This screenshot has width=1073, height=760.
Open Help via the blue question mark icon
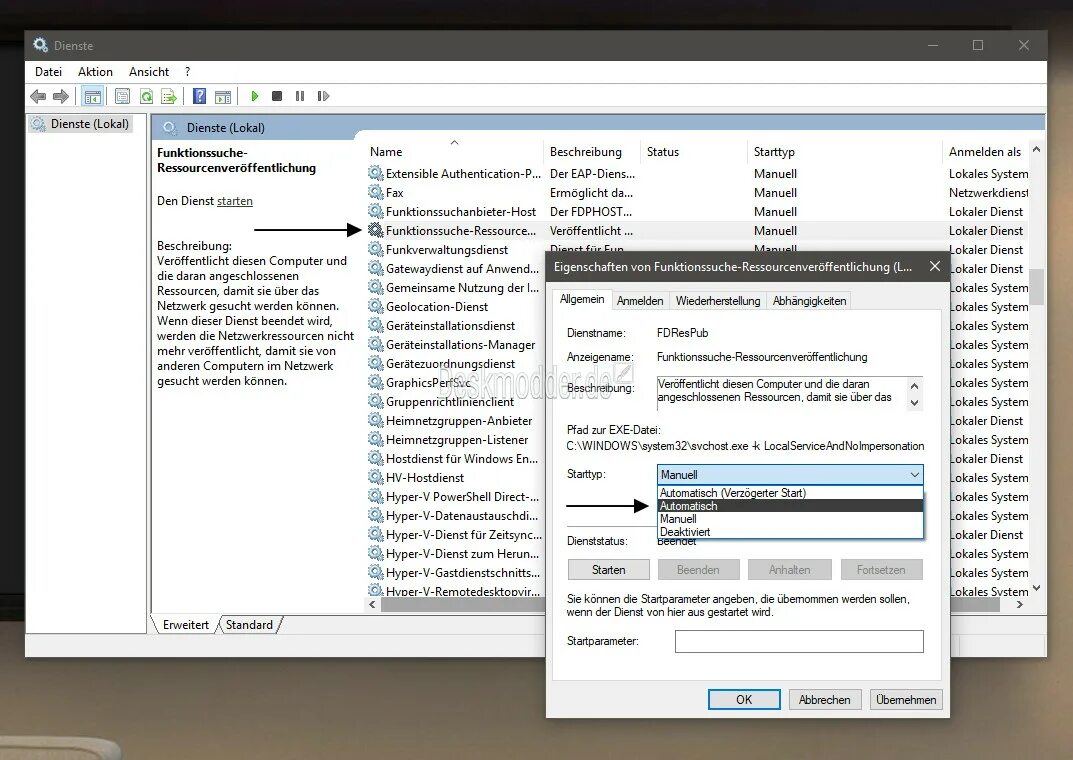click(x=200, y=95)
